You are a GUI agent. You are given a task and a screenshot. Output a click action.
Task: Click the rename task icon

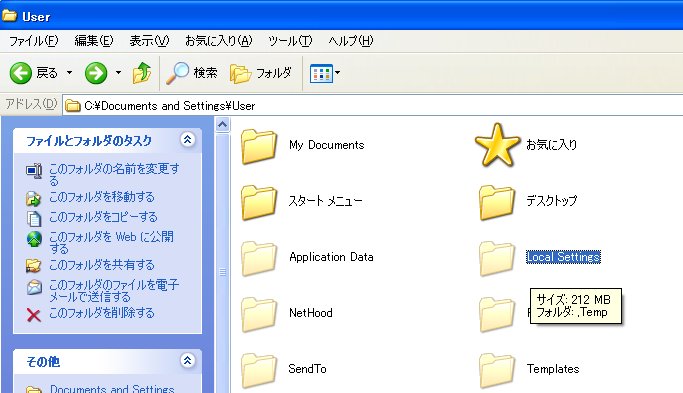pyautogui.click(x=34, y=171)
